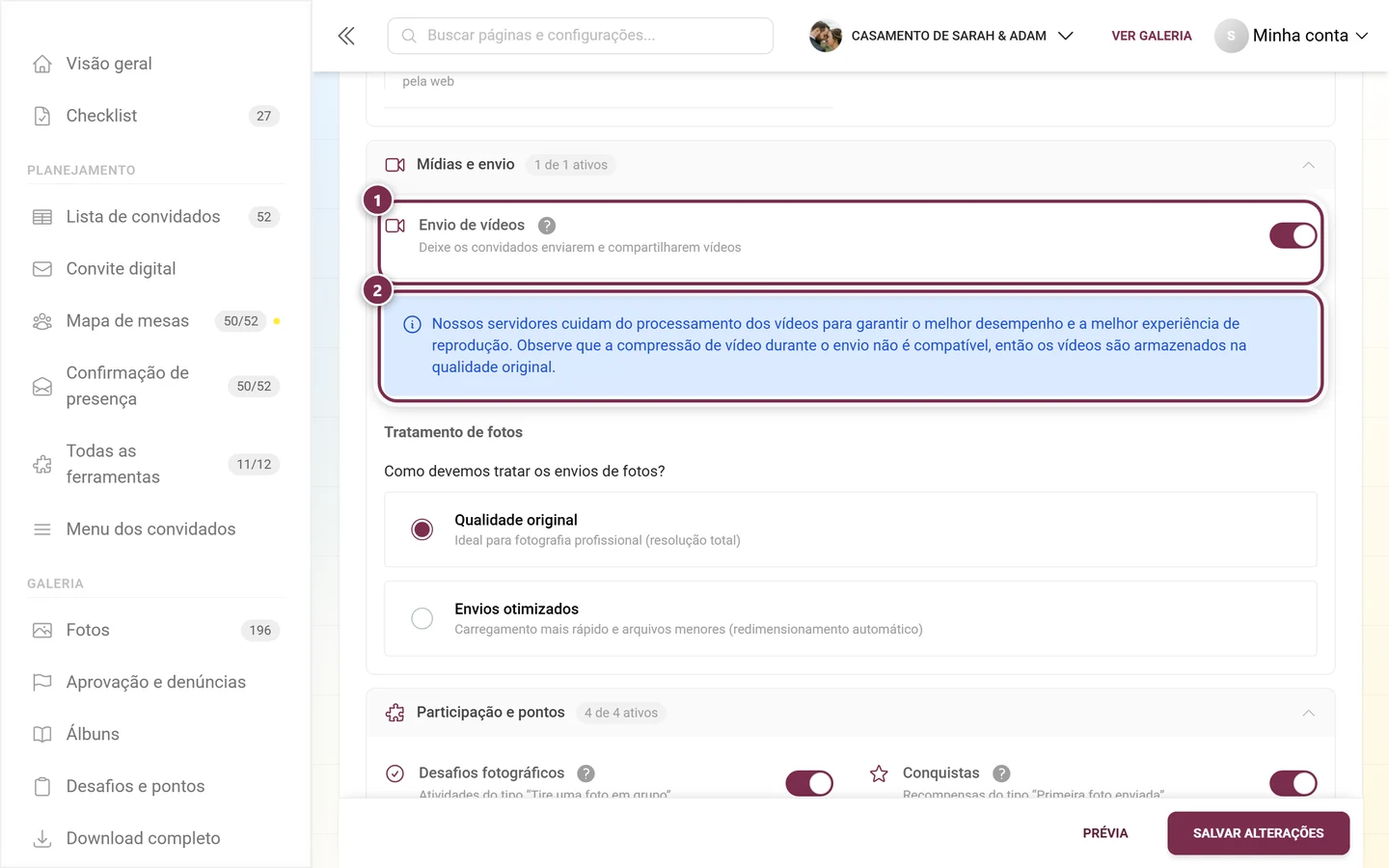Click the Mapa de mesas group icon
This screenshot has width=1389, height=868.
(x=42, y=321)
